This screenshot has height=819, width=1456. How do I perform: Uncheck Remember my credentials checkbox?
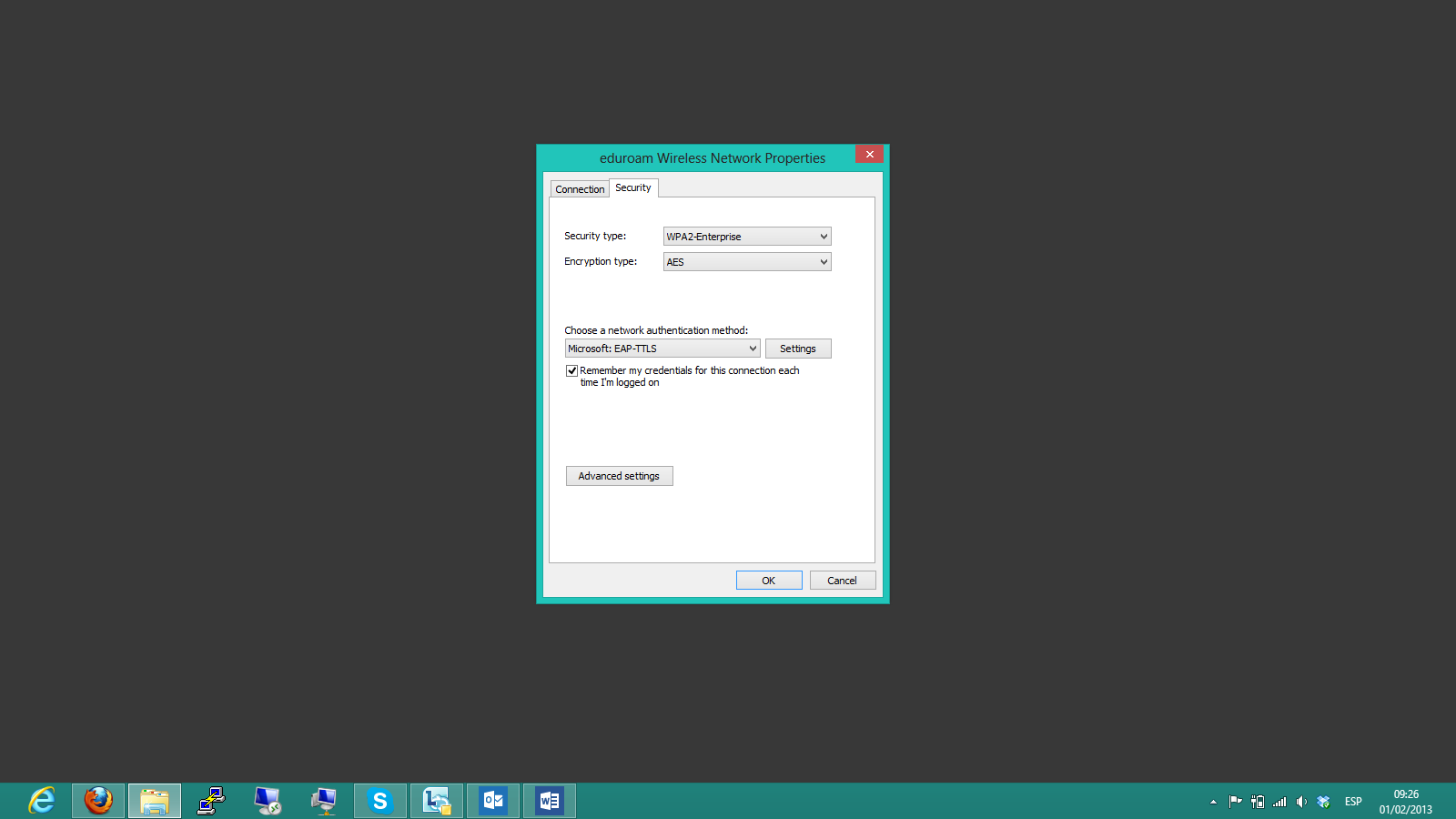571,370
